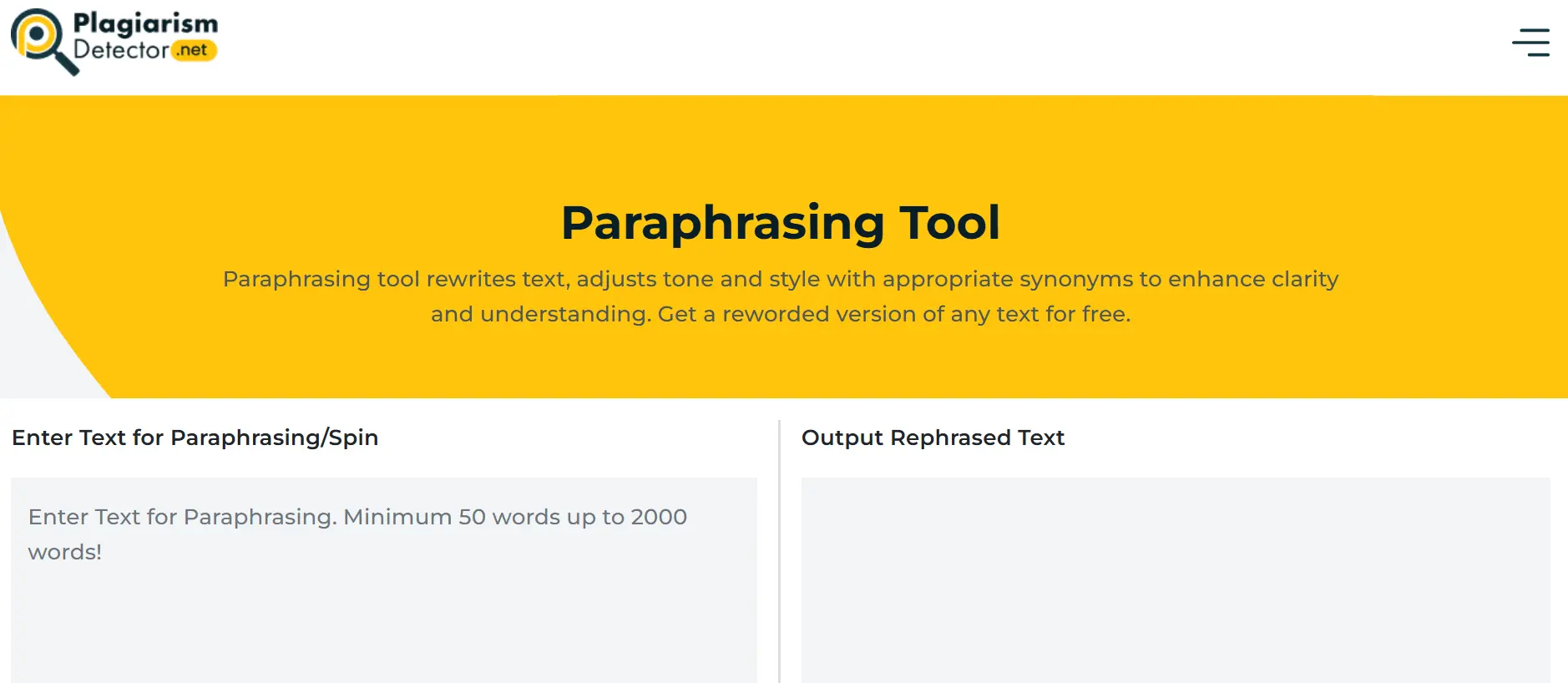Select the Enter Text for Paraphrasing/Spin heading

point(194,438)
